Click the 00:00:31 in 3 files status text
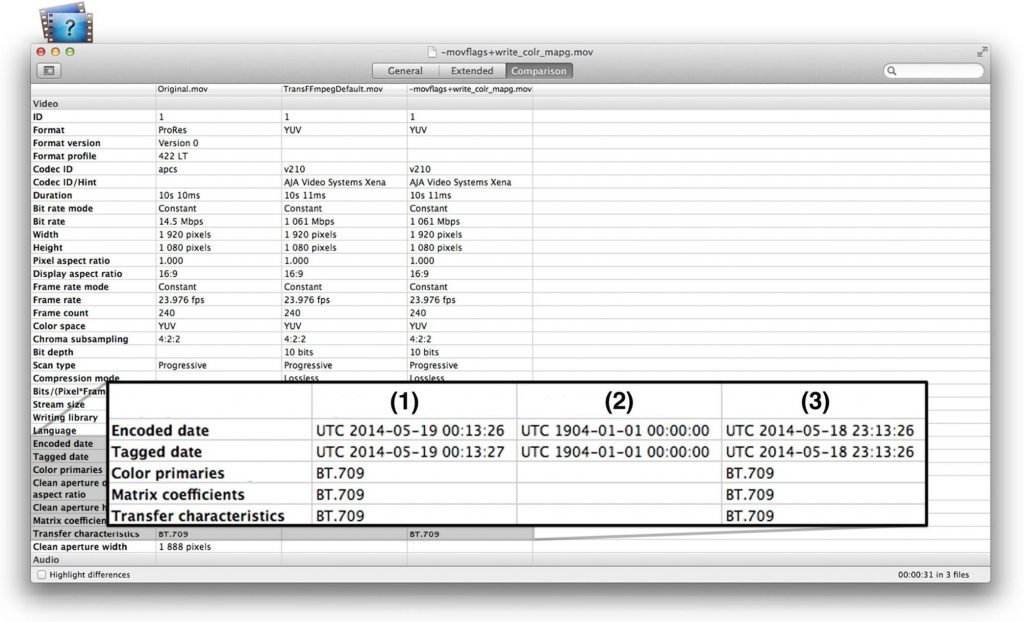The image size is (1024, 622). tap(933, 574)
